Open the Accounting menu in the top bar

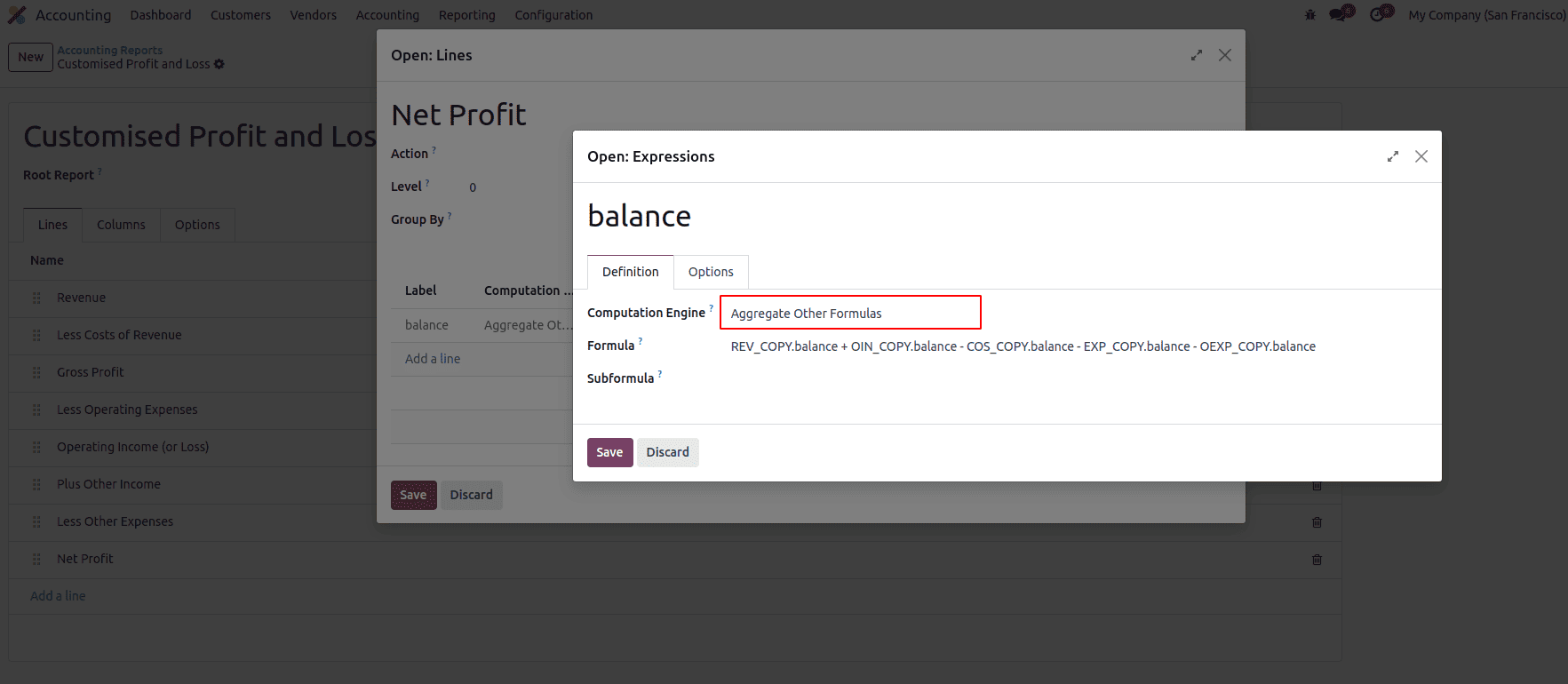tap(387, 15)
